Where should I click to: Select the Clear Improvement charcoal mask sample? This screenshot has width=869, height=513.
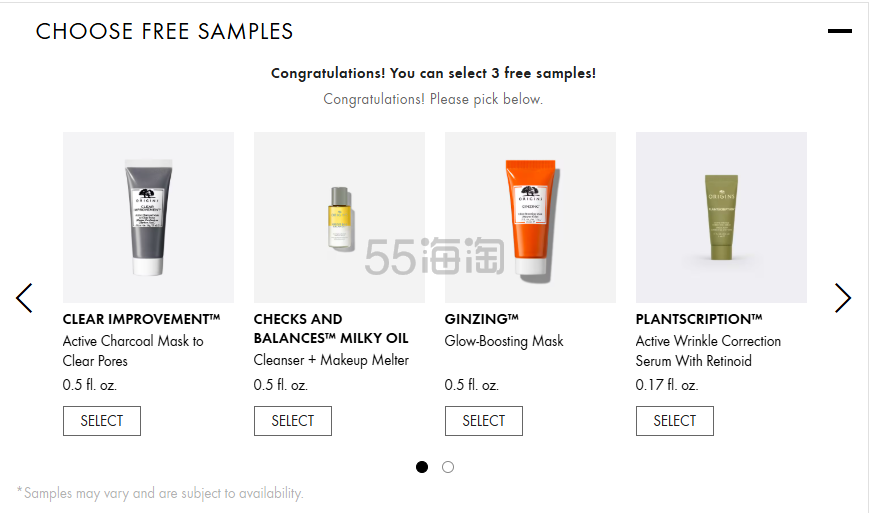tap(102, 421)
